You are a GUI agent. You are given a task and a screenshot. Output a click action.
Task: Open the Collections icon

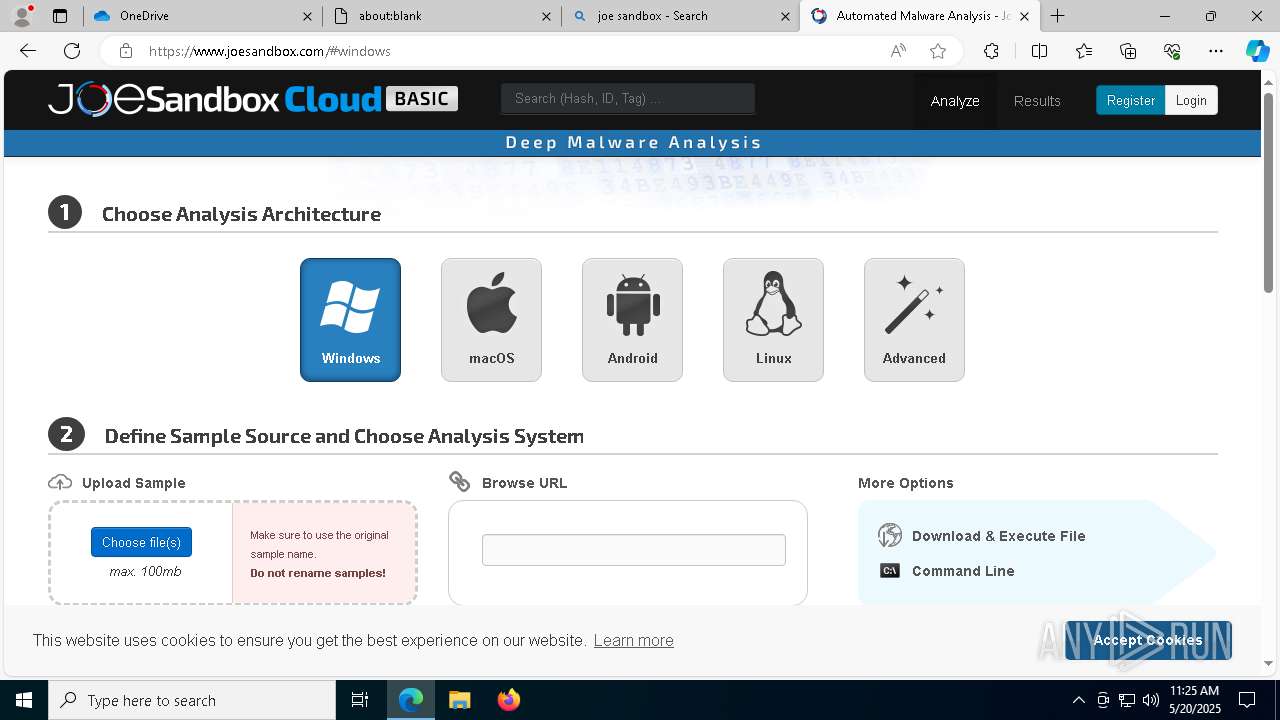(x=1128, y=51)
